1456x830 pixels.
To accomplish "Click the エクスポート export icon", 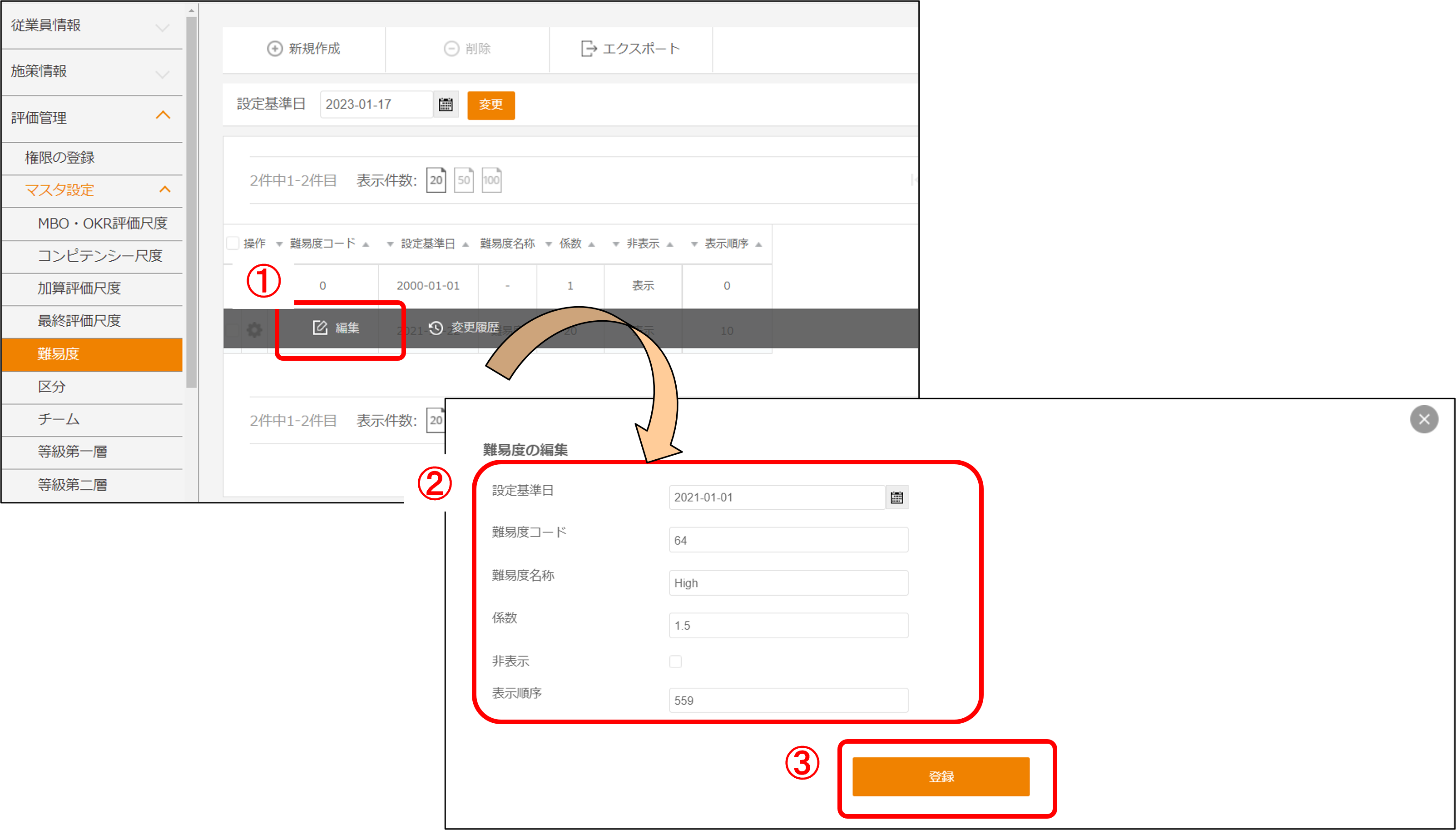I will coord(588,49).
